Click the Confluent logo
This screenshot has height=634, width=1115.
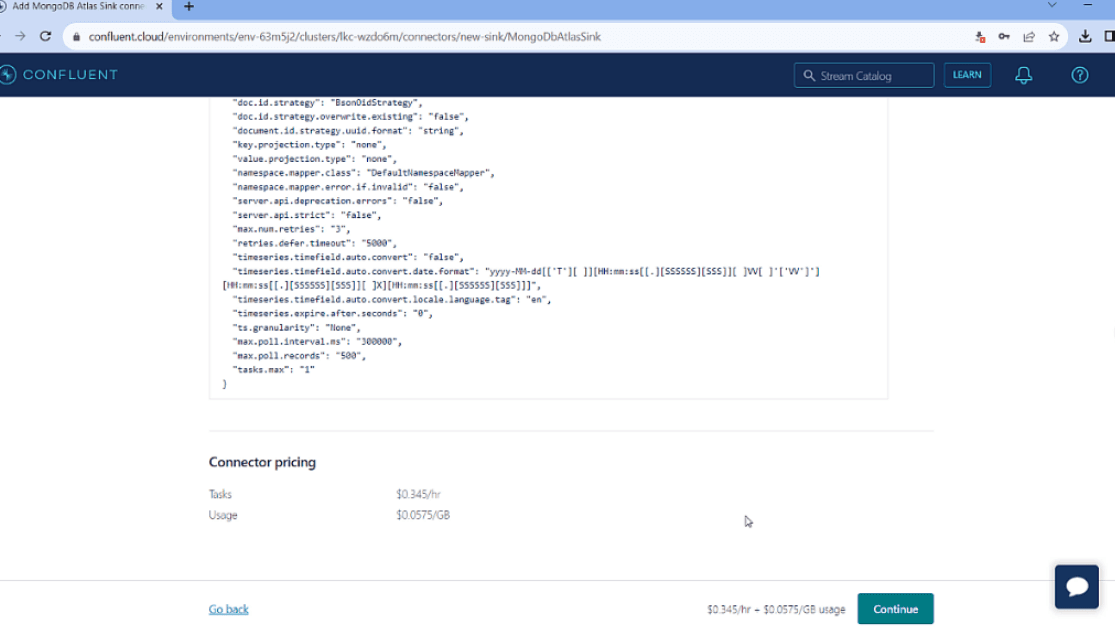[60, 75]
